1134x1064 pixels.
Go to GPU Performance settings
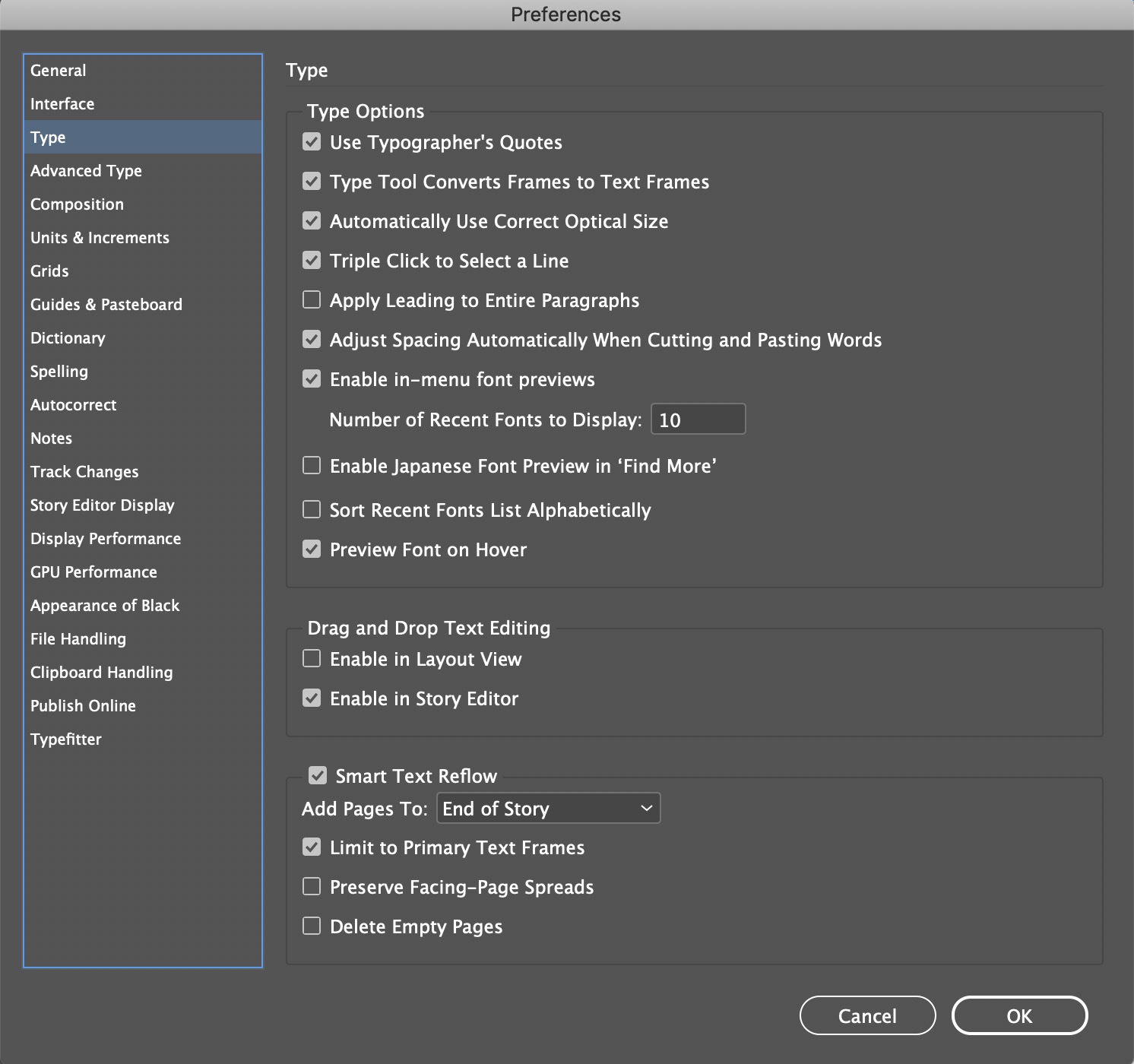(x=93, y=572)
